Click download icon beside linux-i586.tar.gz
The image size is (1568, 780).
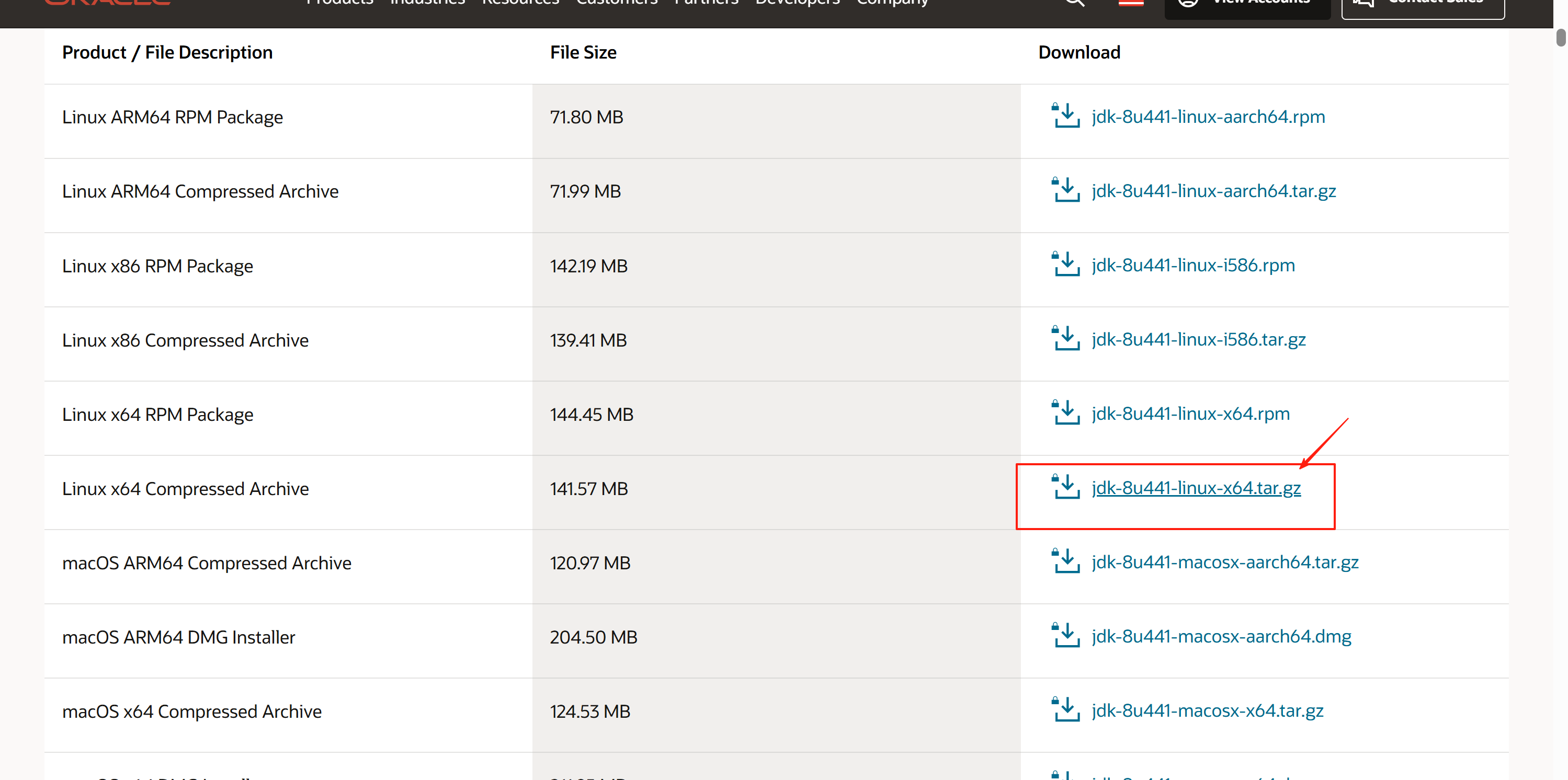(1066, 338)
